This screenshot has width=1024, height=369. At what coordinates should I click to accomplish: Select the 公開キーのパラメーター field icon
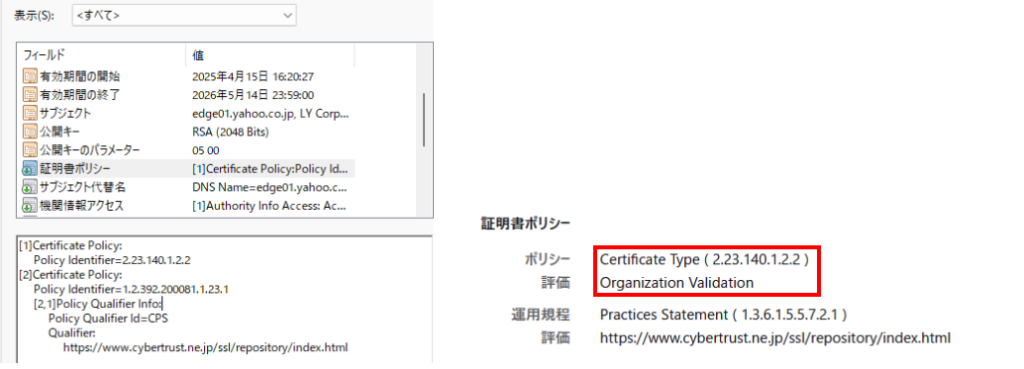(x=30, y=150)
